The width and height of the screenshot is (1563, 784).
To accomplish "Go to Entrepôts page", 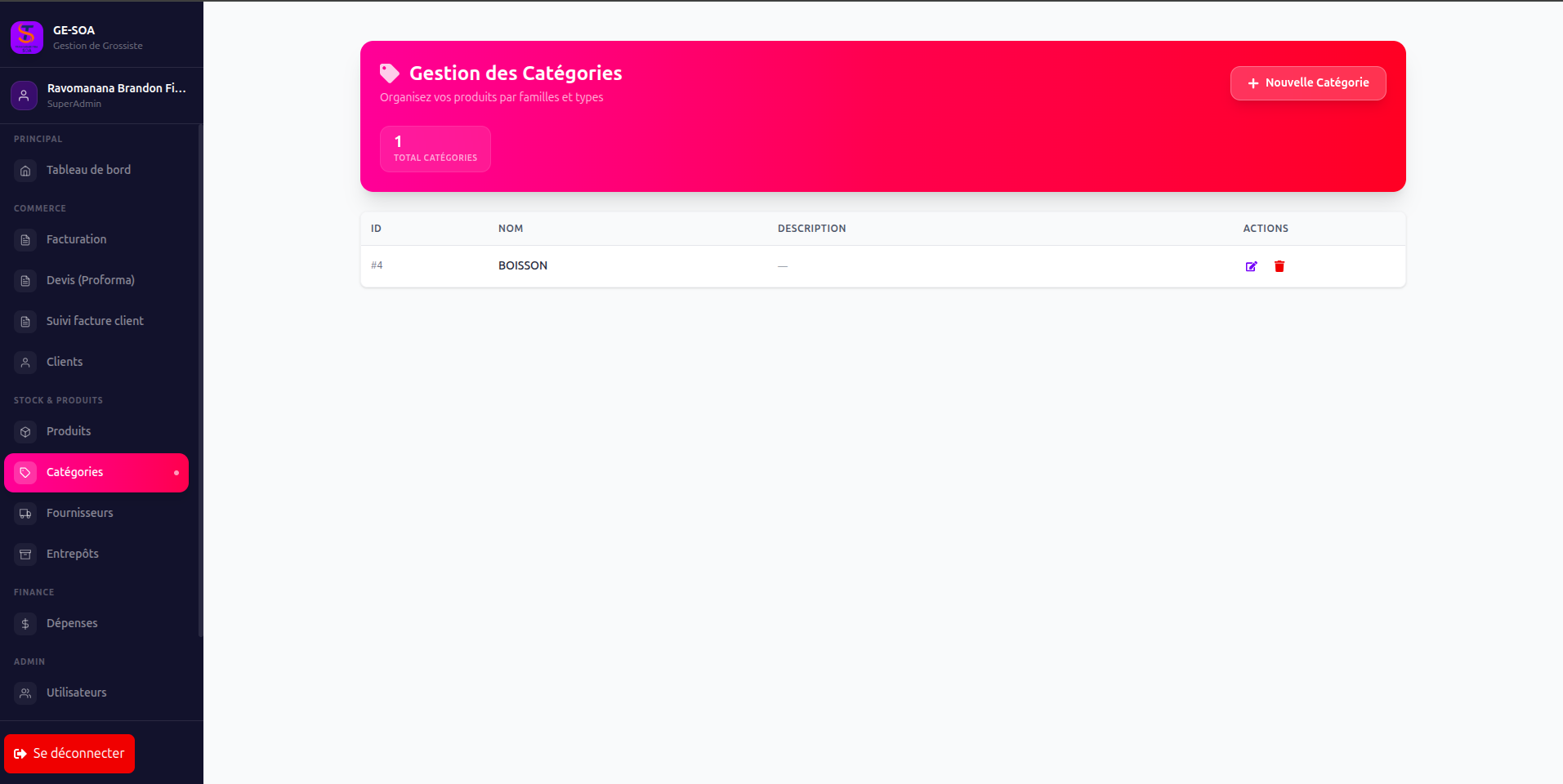I will pyautogui.click(x=96, y=554).
